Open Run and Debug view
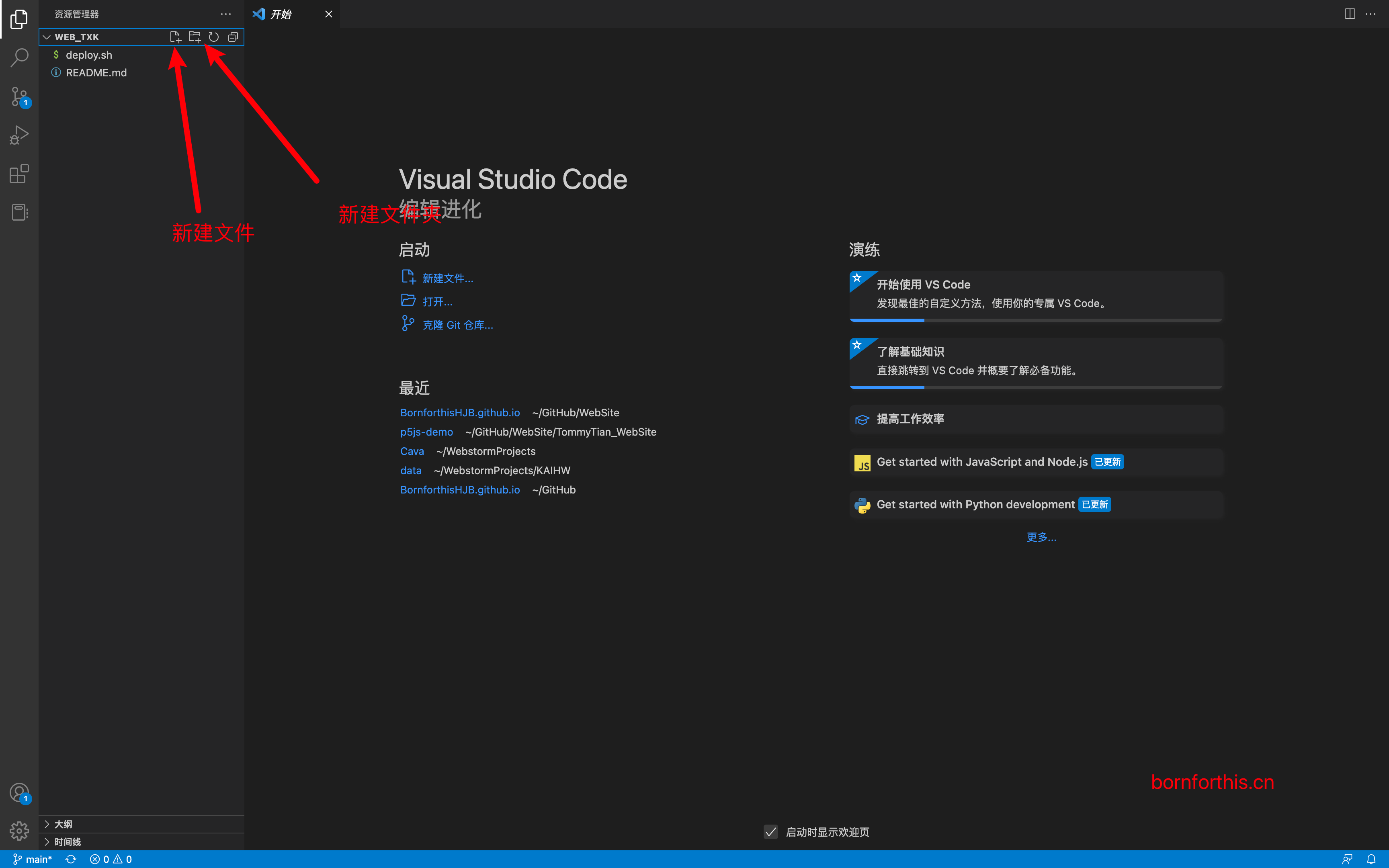Image resolution: width=1389 pixels, height=868 pixels. click(19, 135)
